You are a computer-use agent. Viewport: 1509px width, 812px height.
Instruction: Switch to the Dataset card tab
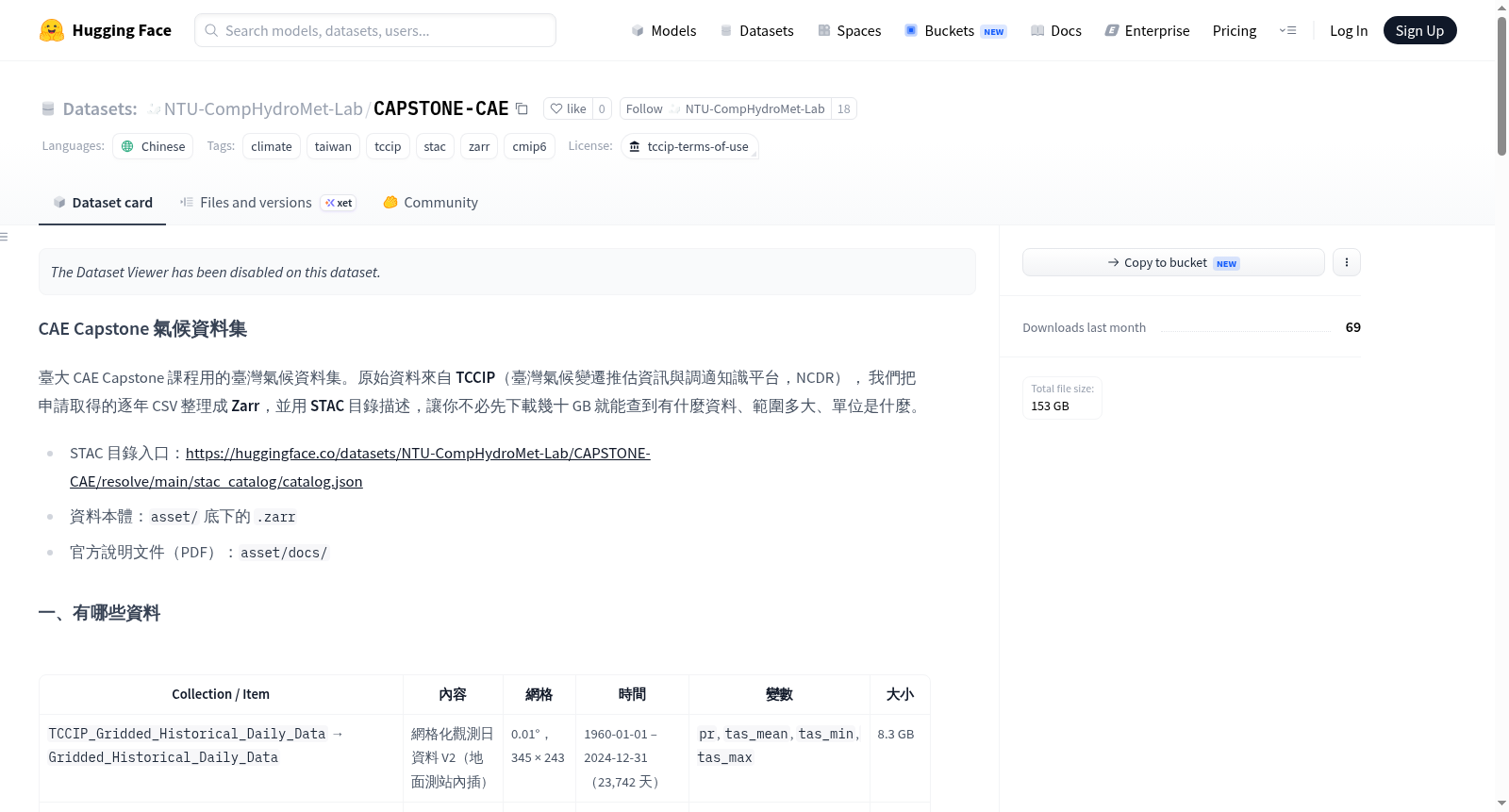coord(102,203)
